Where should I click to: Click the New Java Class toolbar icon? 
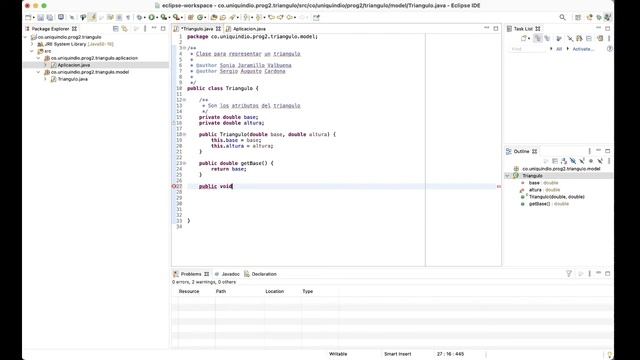[200, 18]
